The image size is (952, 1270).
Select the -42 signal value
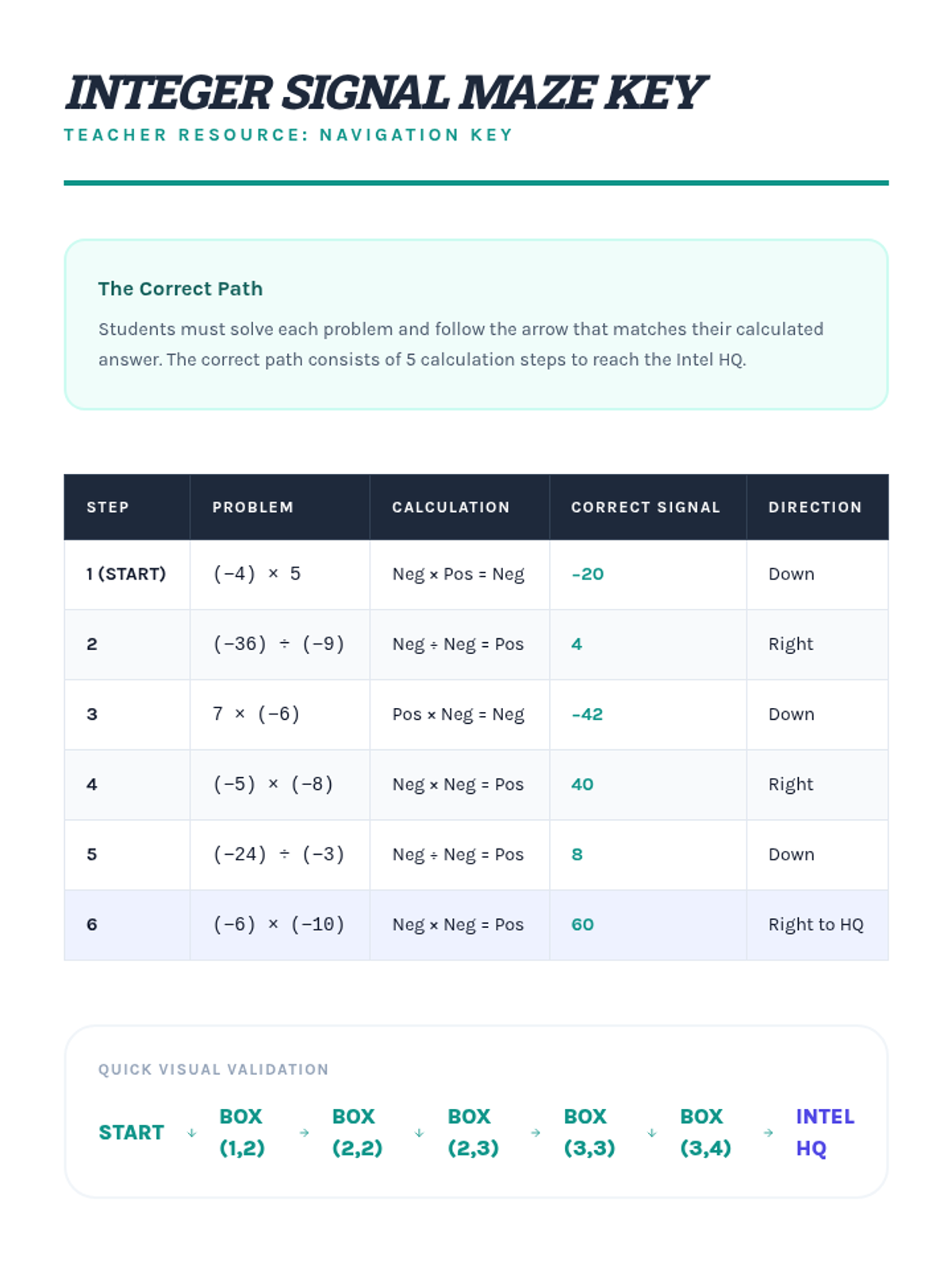587,714
